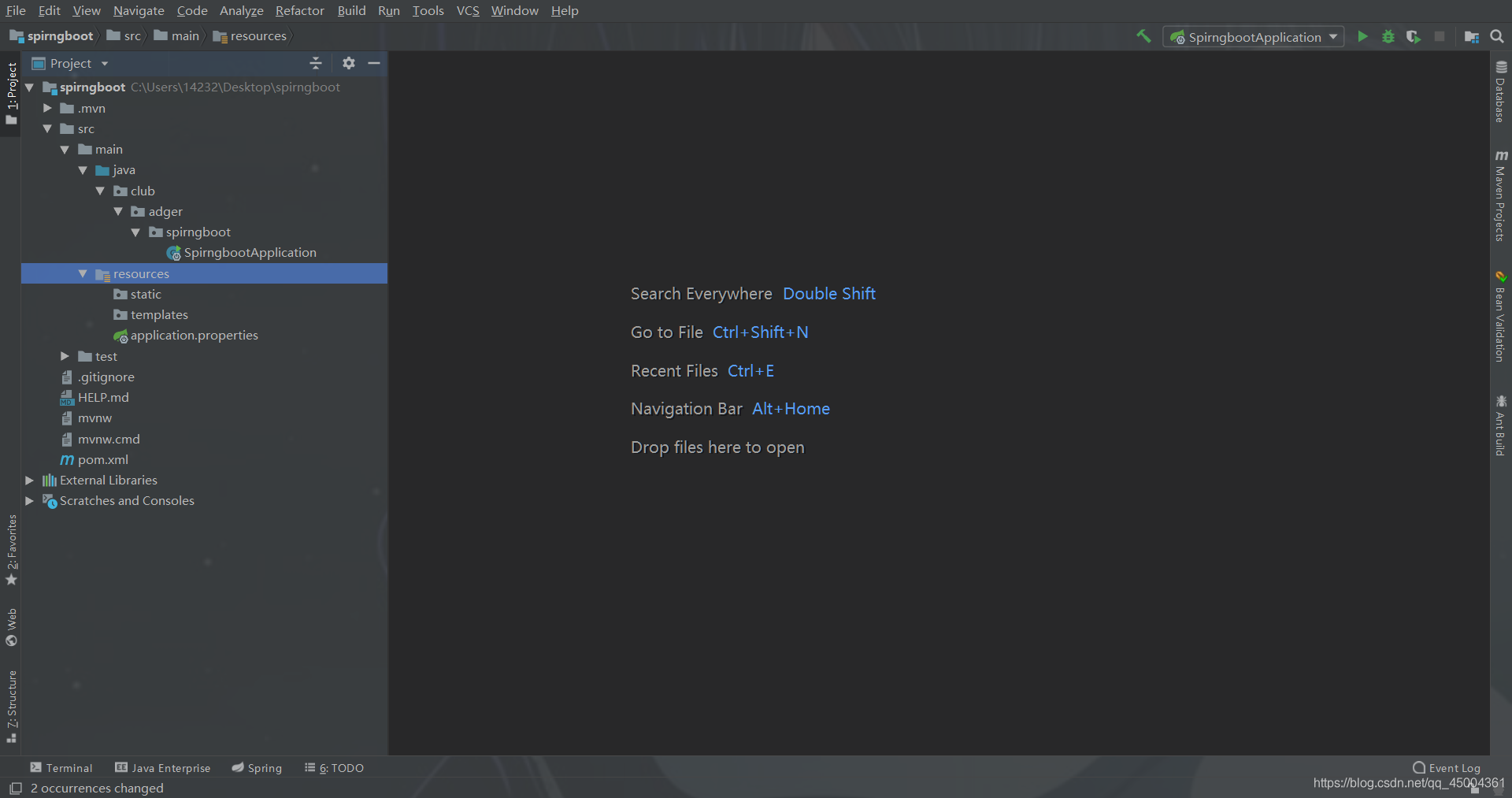Click main in navigation breadcrumb
This screenshot has height=798, width=1512.
[177, 36]
